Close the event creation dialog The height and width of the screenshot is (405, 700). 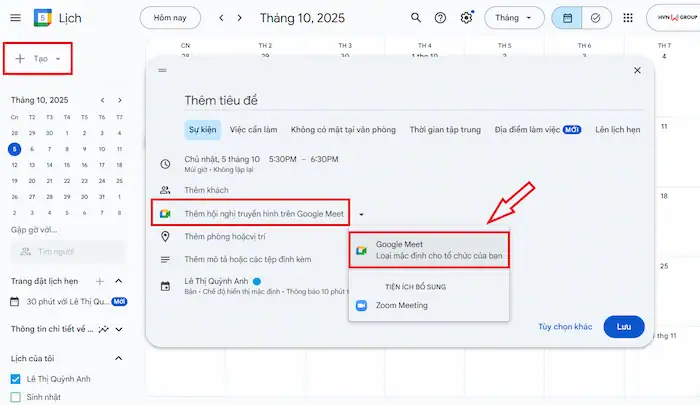click(637, 70)
